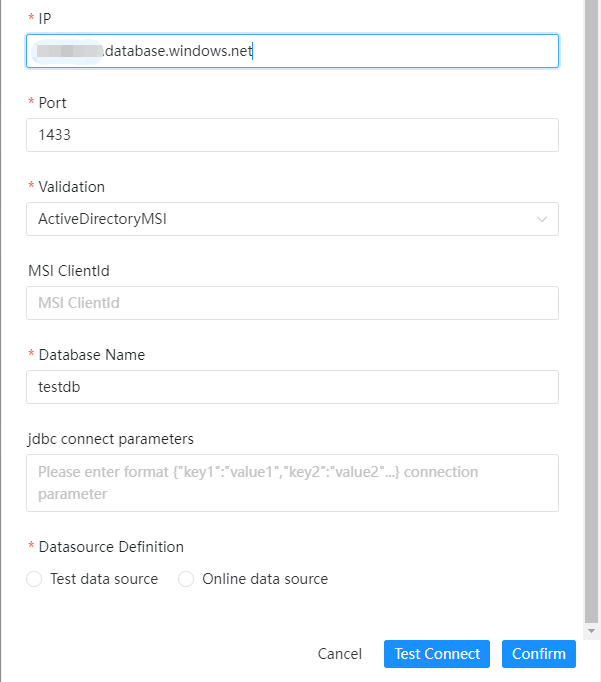Viewport: 601px width, 682px height.
Task: Click the scrollbar down arrow
Action: click(x=591, y=632)
